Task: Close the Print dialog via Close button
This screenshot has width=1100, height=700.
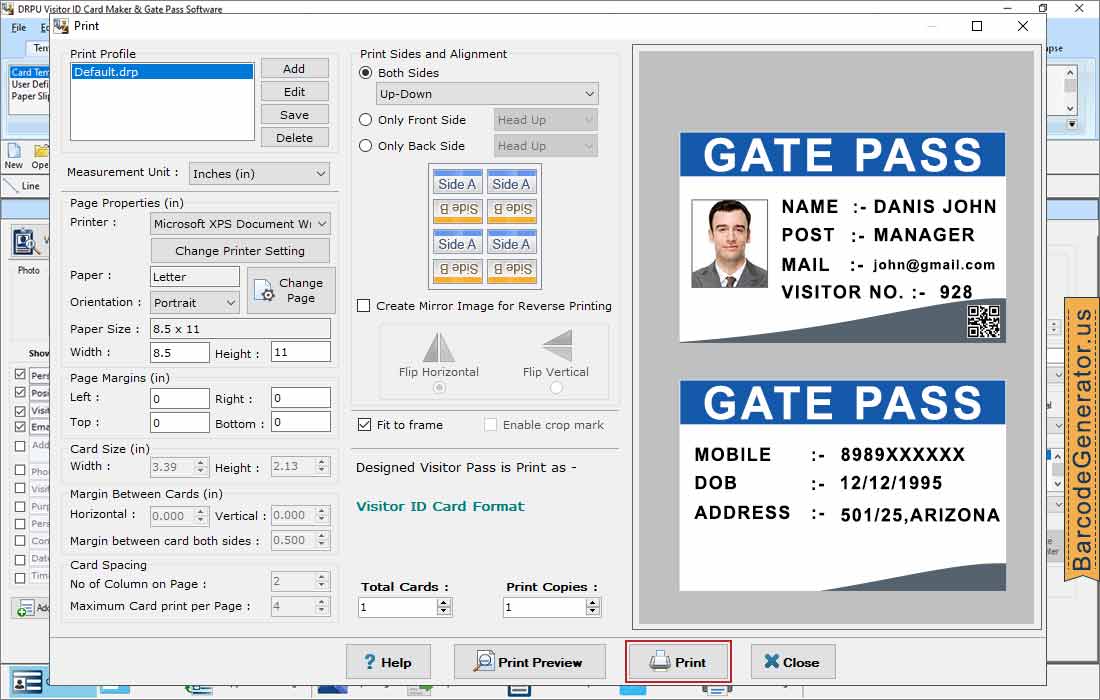Action: click(793, 661)
